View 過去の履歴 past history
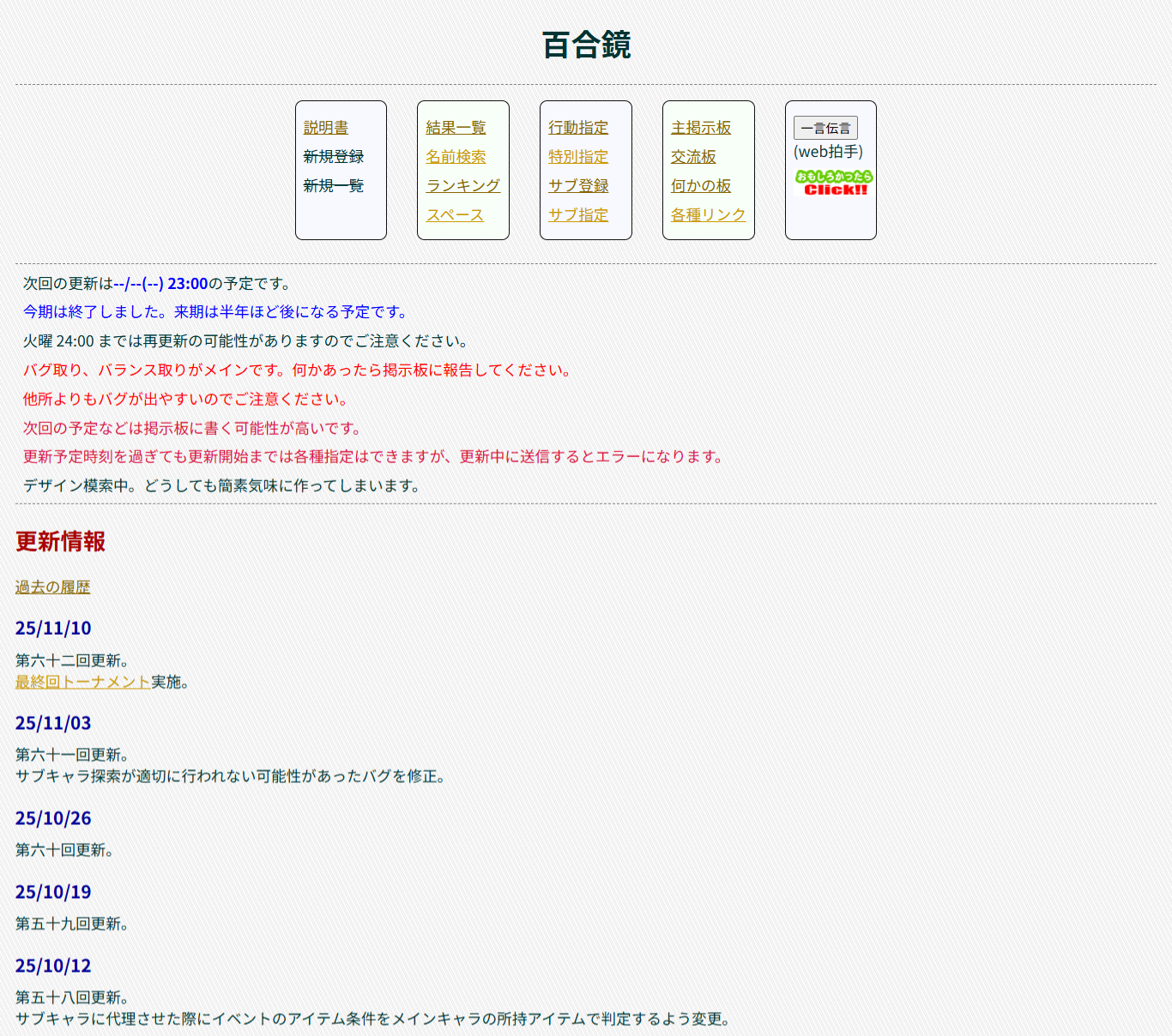The image size is (1172, 1036). pos(52,587)
